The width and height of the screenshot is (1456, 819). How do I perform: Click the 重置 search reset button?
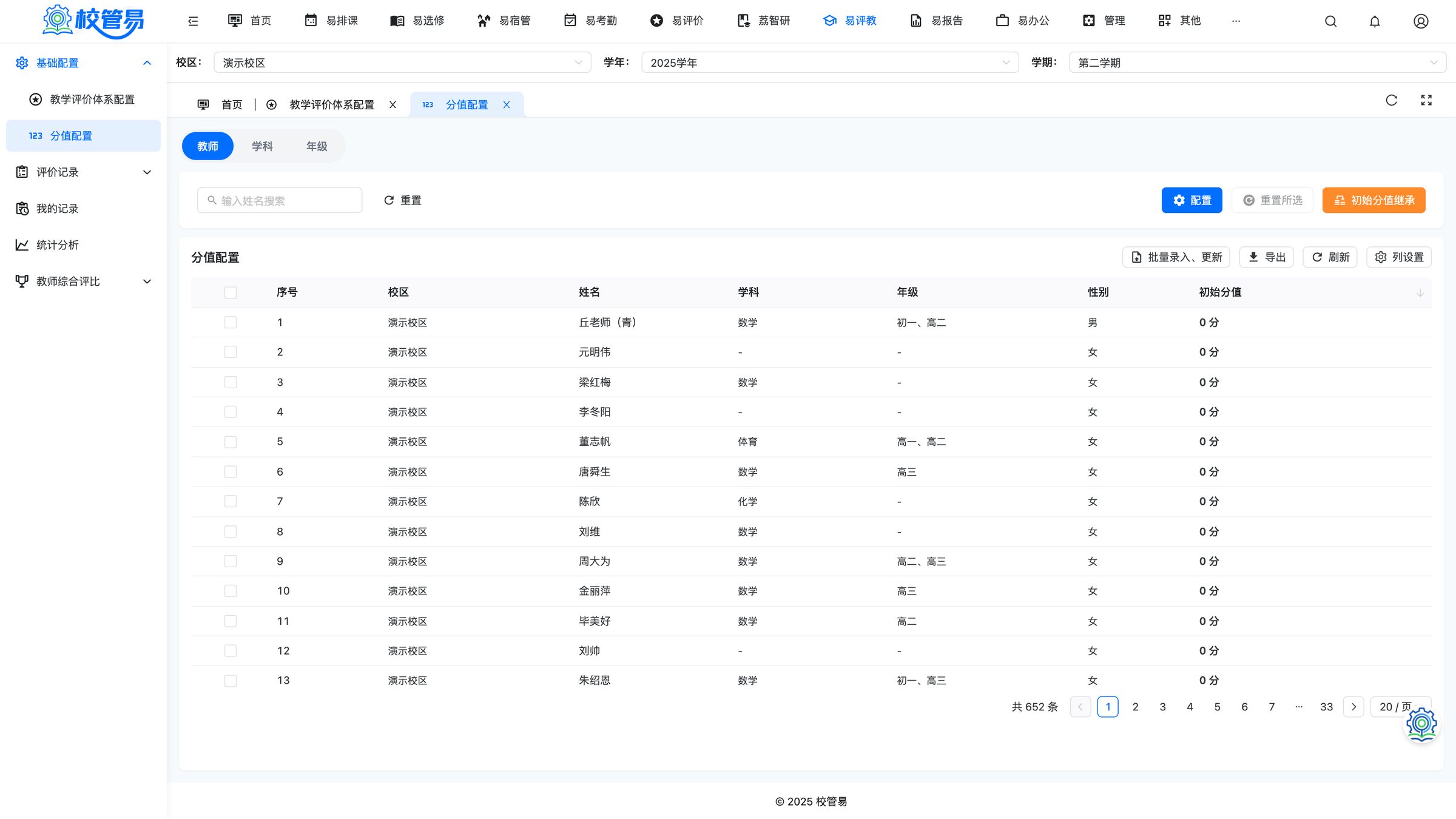click(403, 200)
